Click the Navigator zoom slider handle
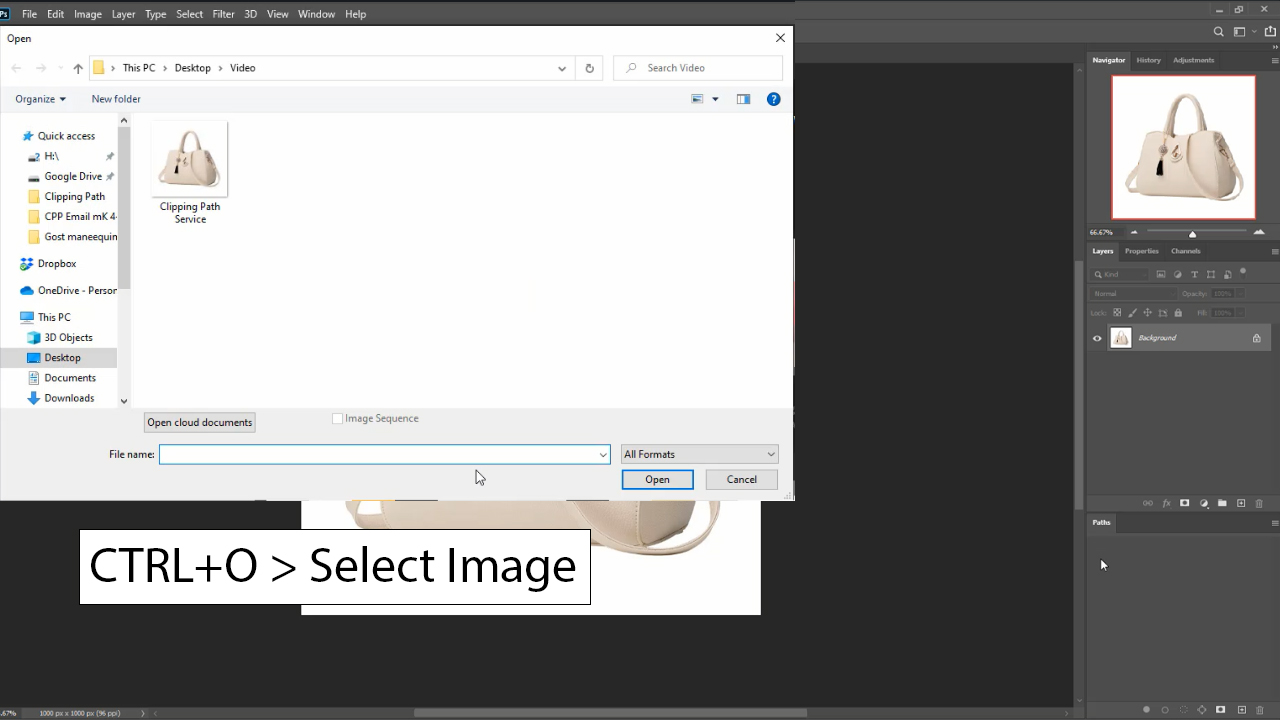Viewport: 1280px width, 720px height. pos(1192,233)
